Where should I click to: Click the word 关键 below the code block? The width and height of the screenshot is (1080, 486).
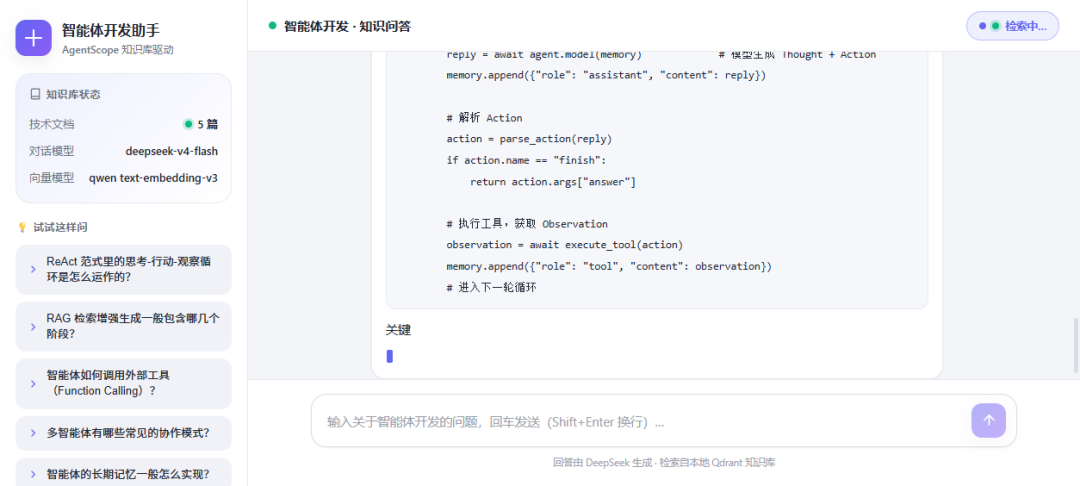398,330
